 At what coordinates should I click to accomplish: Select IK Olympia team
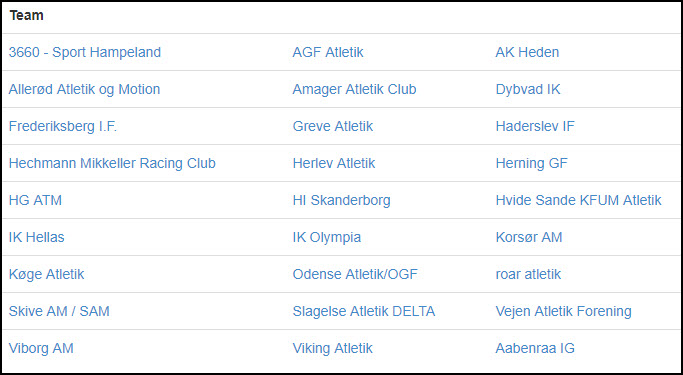click(x=327, y=237)
